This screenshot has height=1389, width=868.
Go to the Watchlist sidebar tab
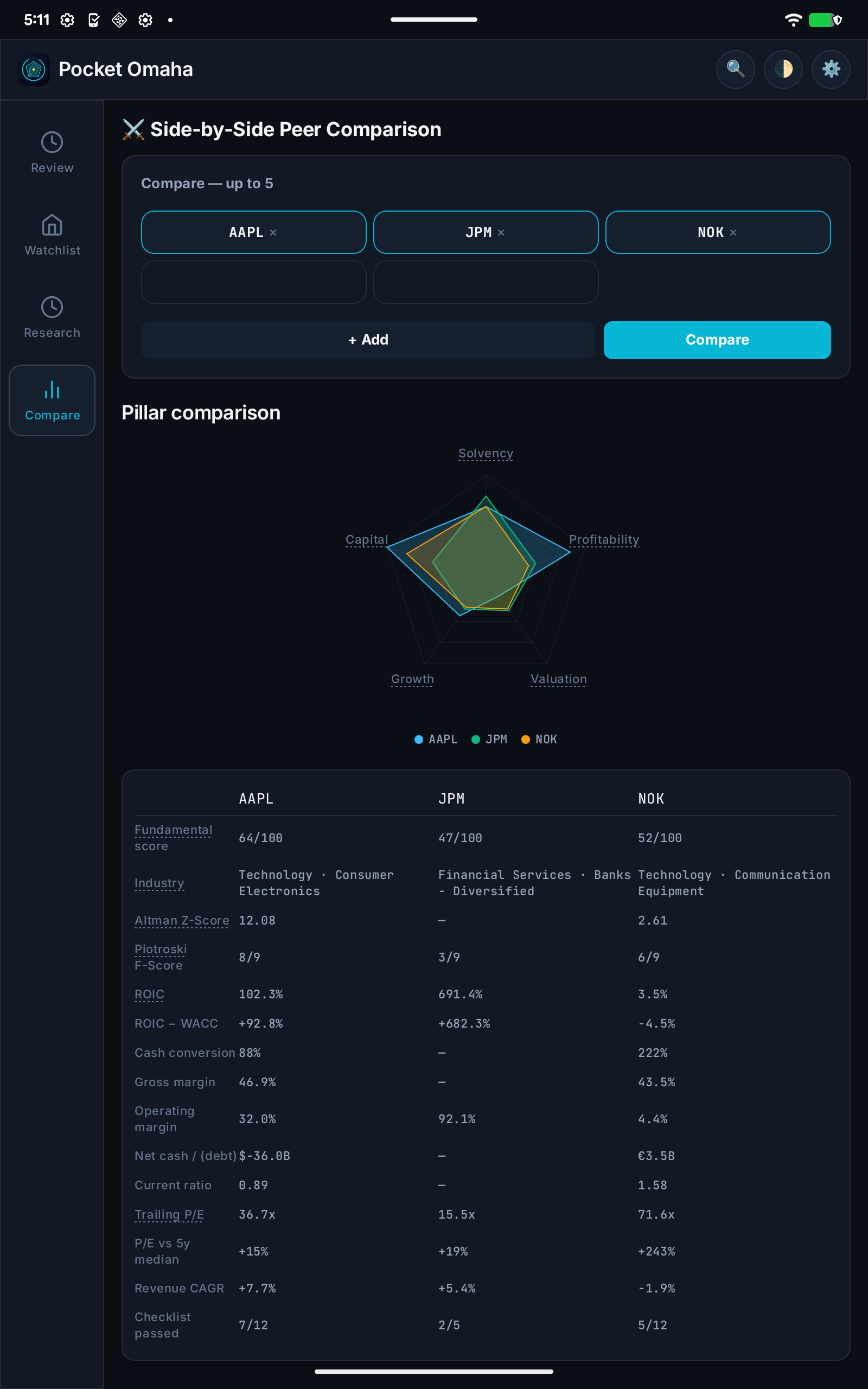[x=52, y=235]
